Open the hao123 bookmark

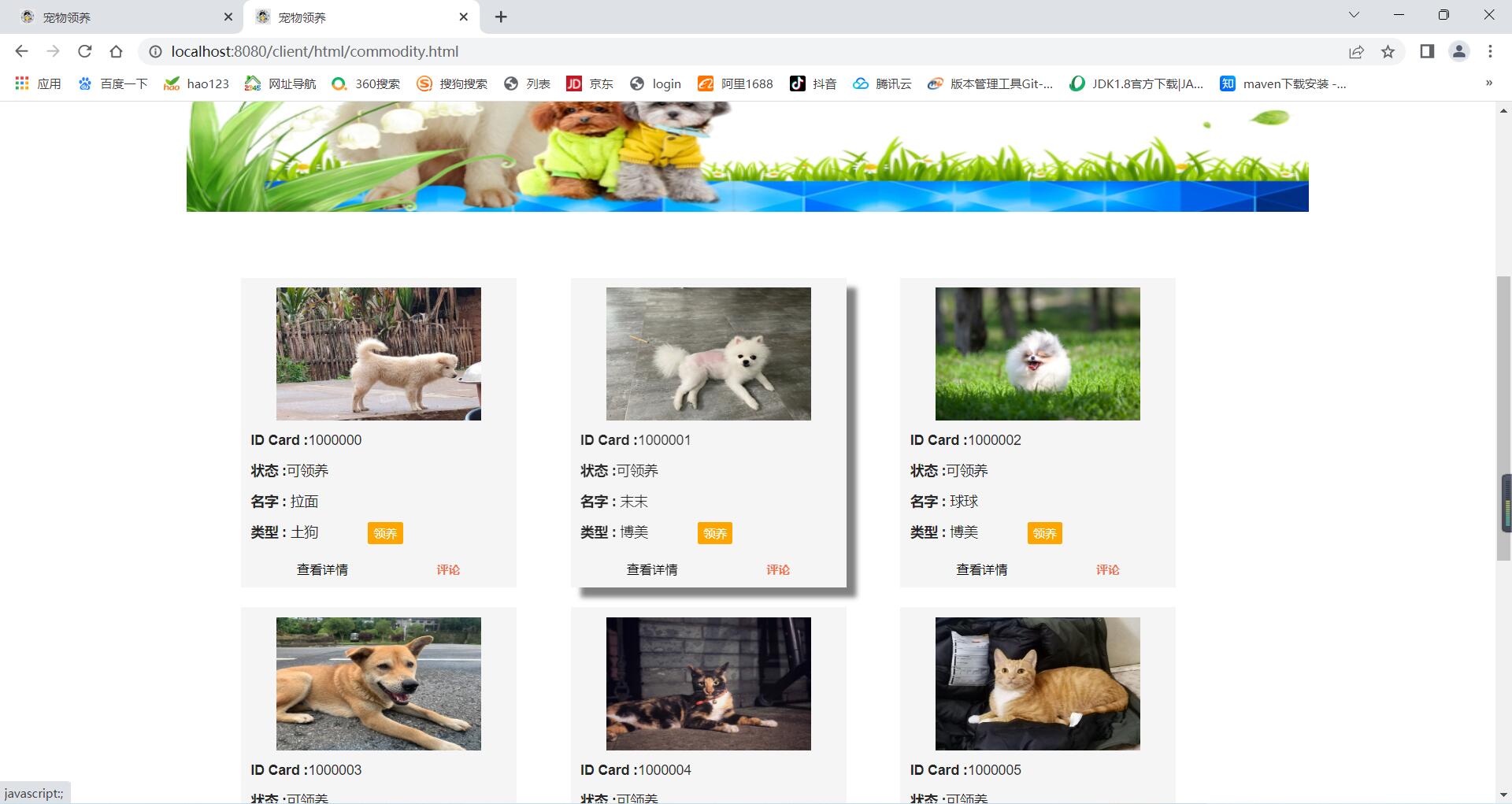click(196, 83)
